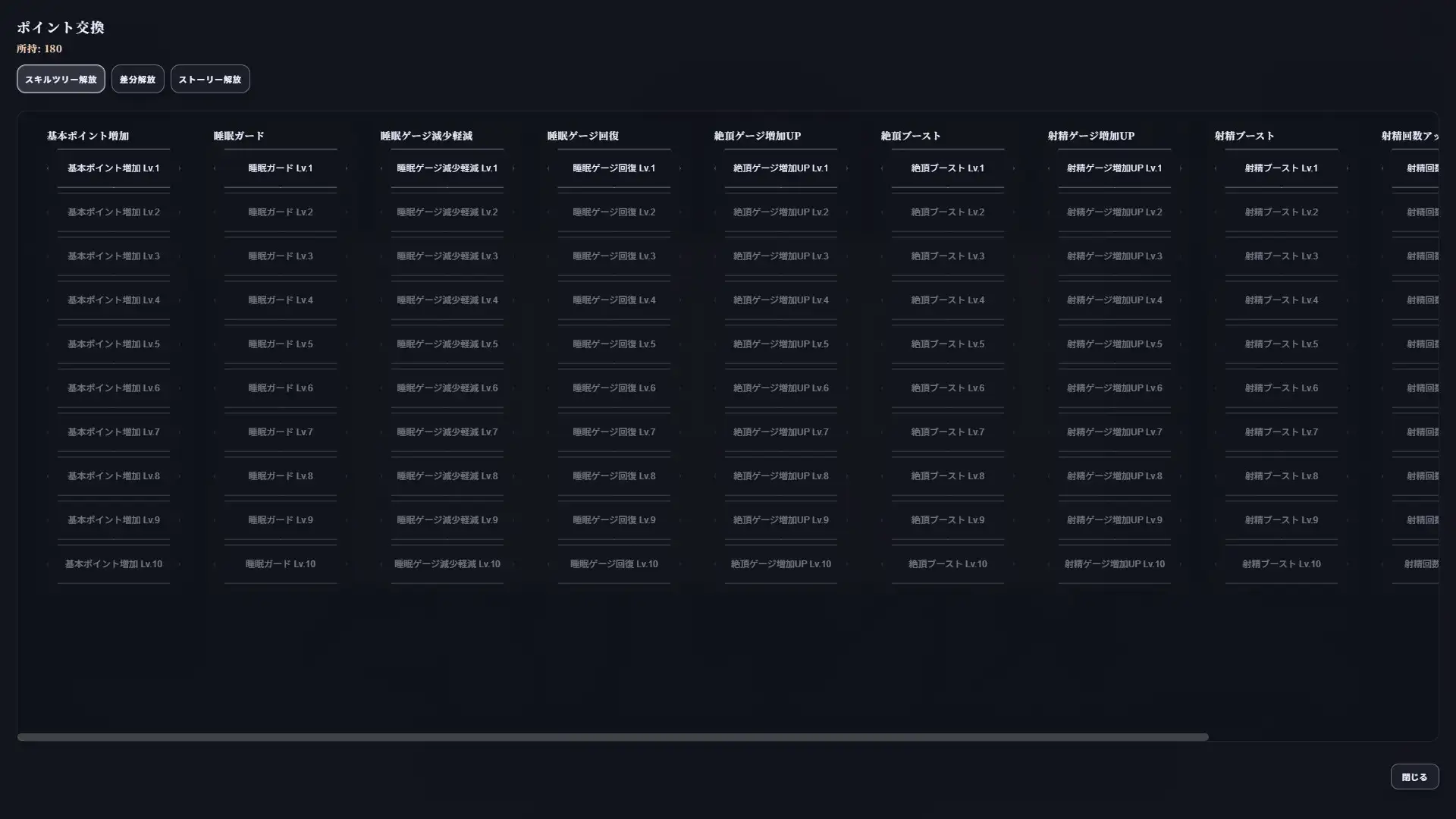The image size is (1456, 819).
Task: Click 睡眠ゲージ回復 Lv.1 skill
Action: [614, 168]
